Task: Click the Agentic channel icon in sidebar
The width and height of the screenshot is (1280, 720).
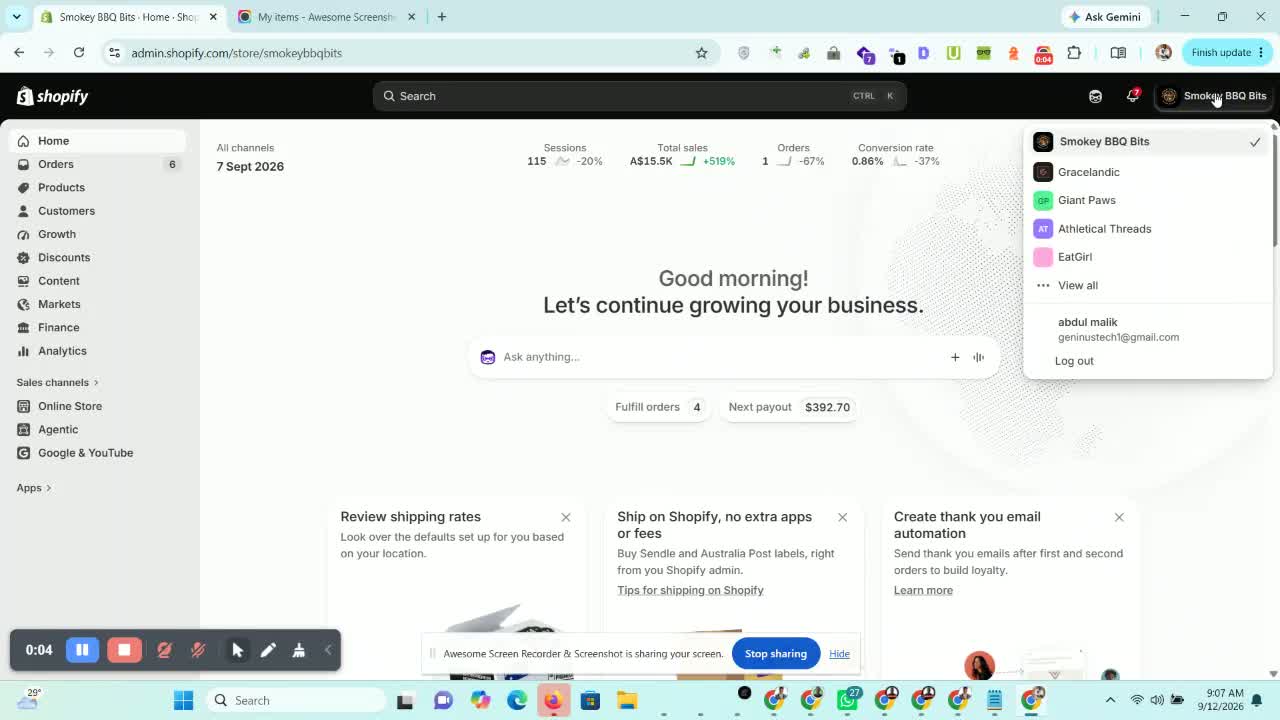Action: coord(24,430)
